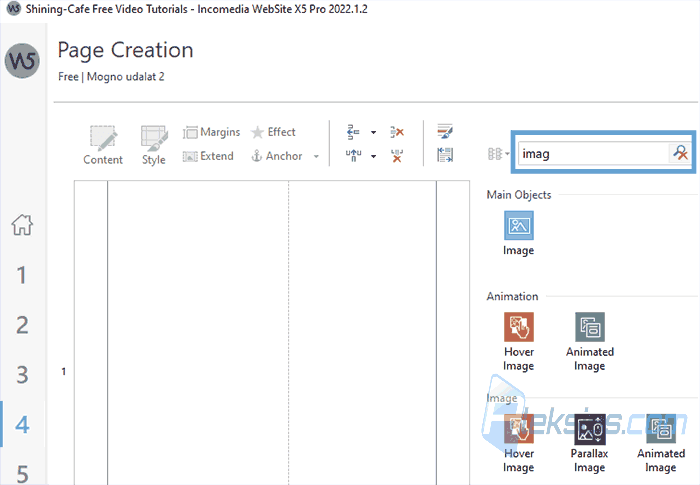The height and width of the screenshot is (485, 700).
Task: Click the delete row icon
Action: pos(397,132)
